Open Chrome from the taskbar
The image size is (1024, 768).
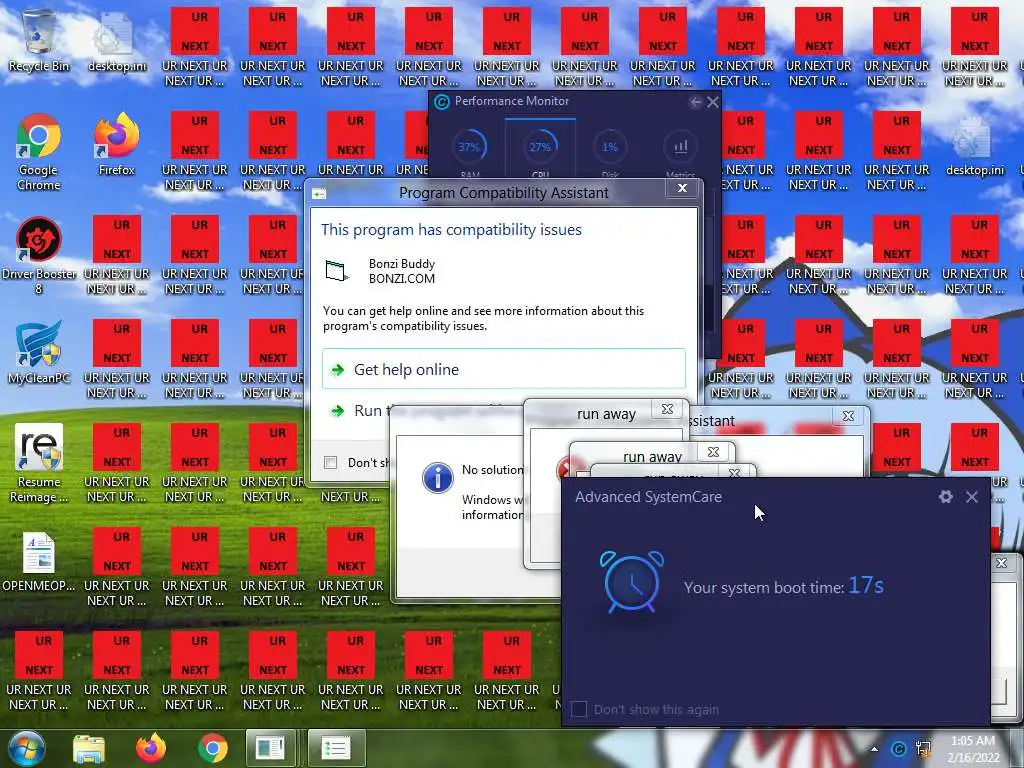click(x=212, y=748)
